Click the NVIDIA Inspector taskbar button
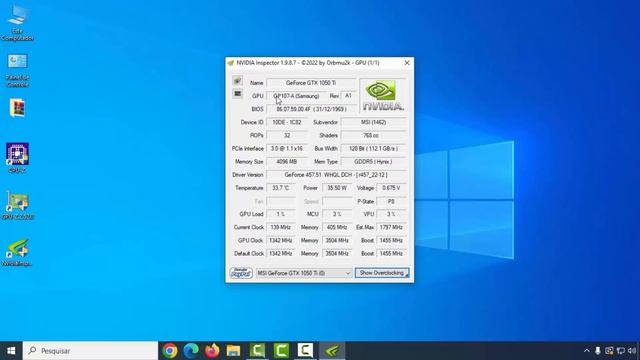This screenshot has height=360, width=640. (332, 351)
